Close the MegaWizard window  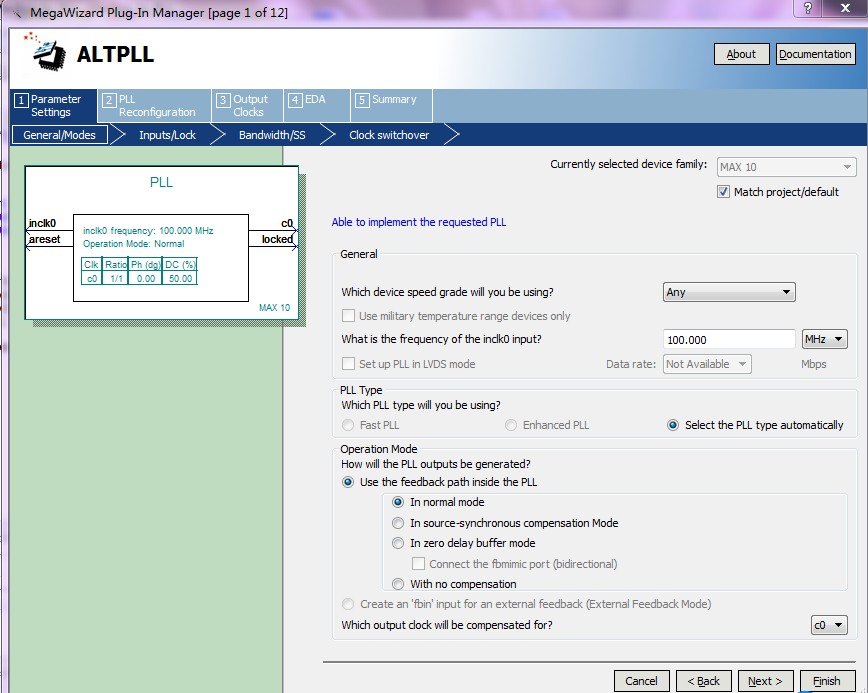pos(845,8)
